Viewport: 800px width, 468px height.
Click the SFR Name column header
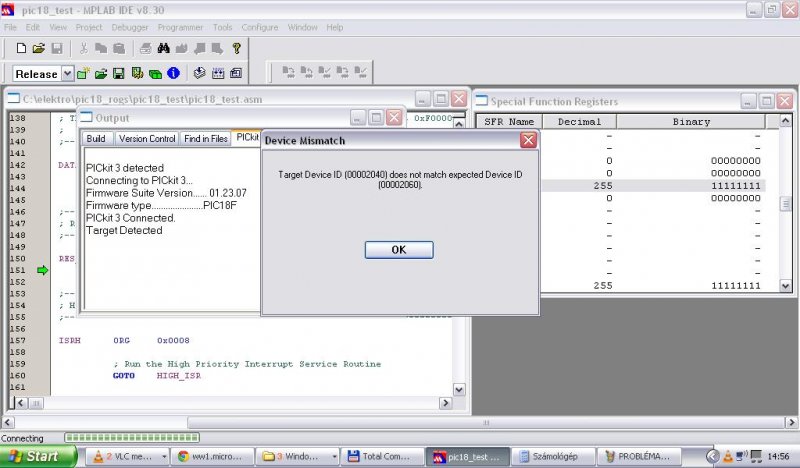509,122
